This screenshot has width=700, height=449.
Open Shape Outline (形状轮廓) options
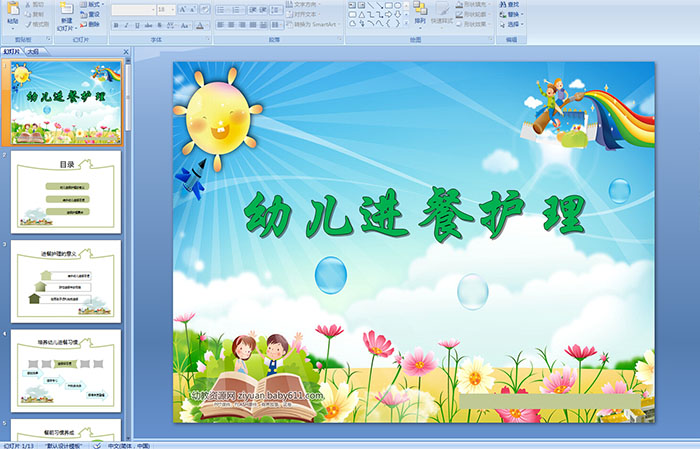click(474, 14)
